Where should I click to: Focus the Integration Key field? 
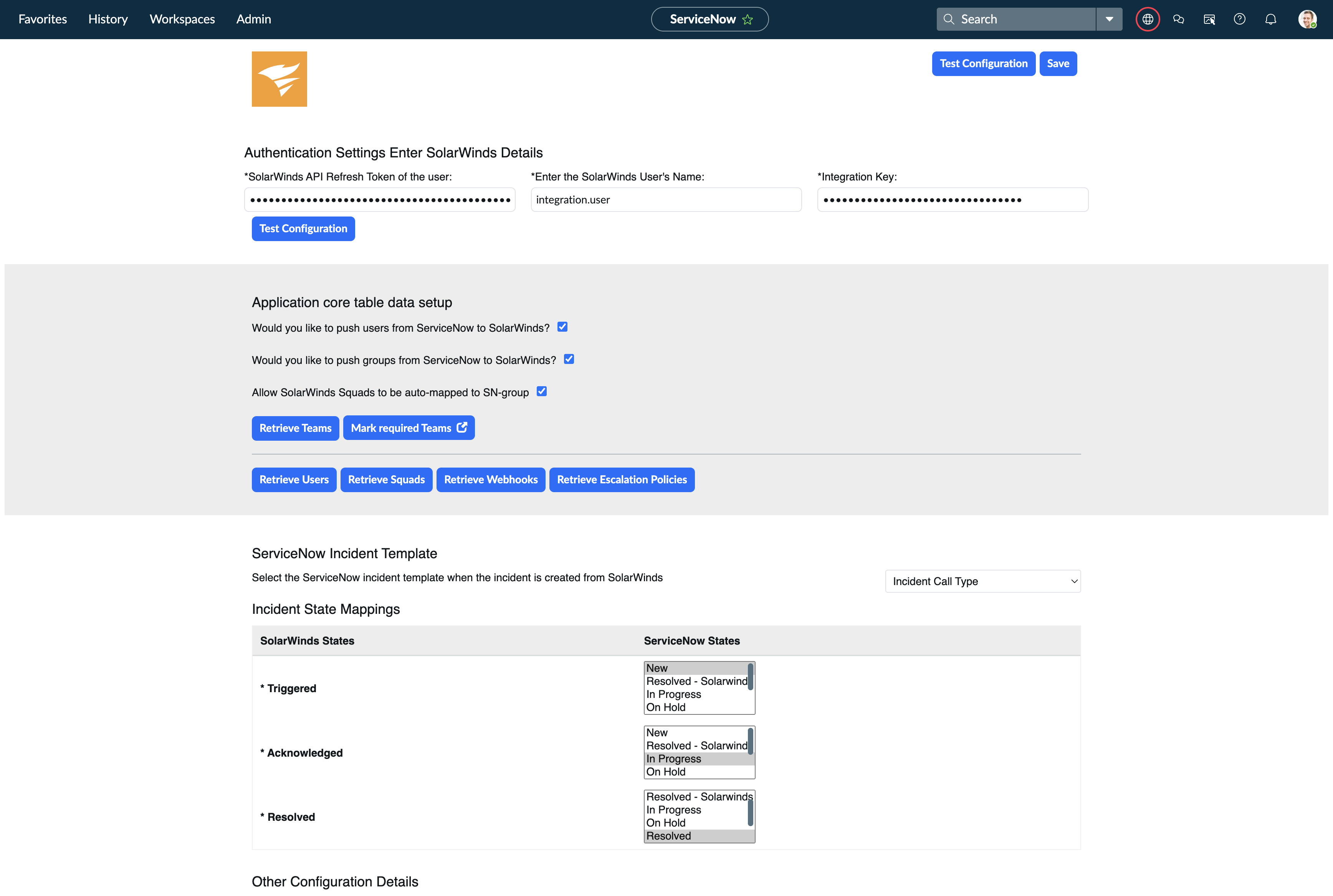coord(953,199)
